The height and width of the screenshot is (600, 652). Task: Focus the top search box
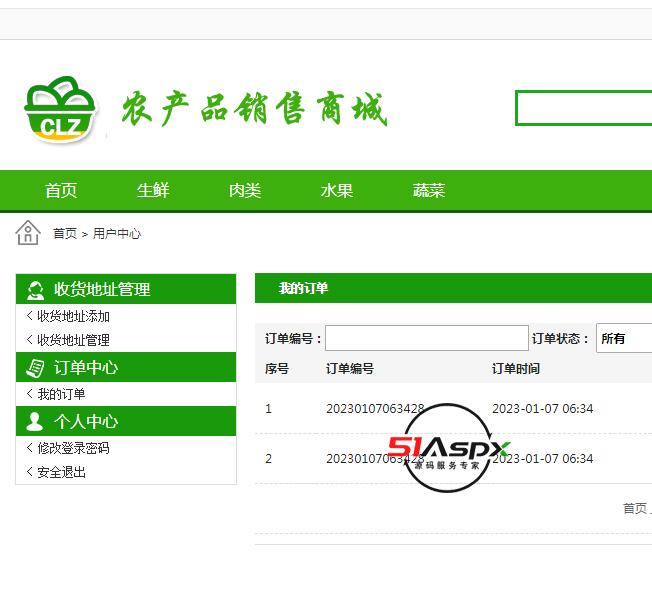(583, 108)
